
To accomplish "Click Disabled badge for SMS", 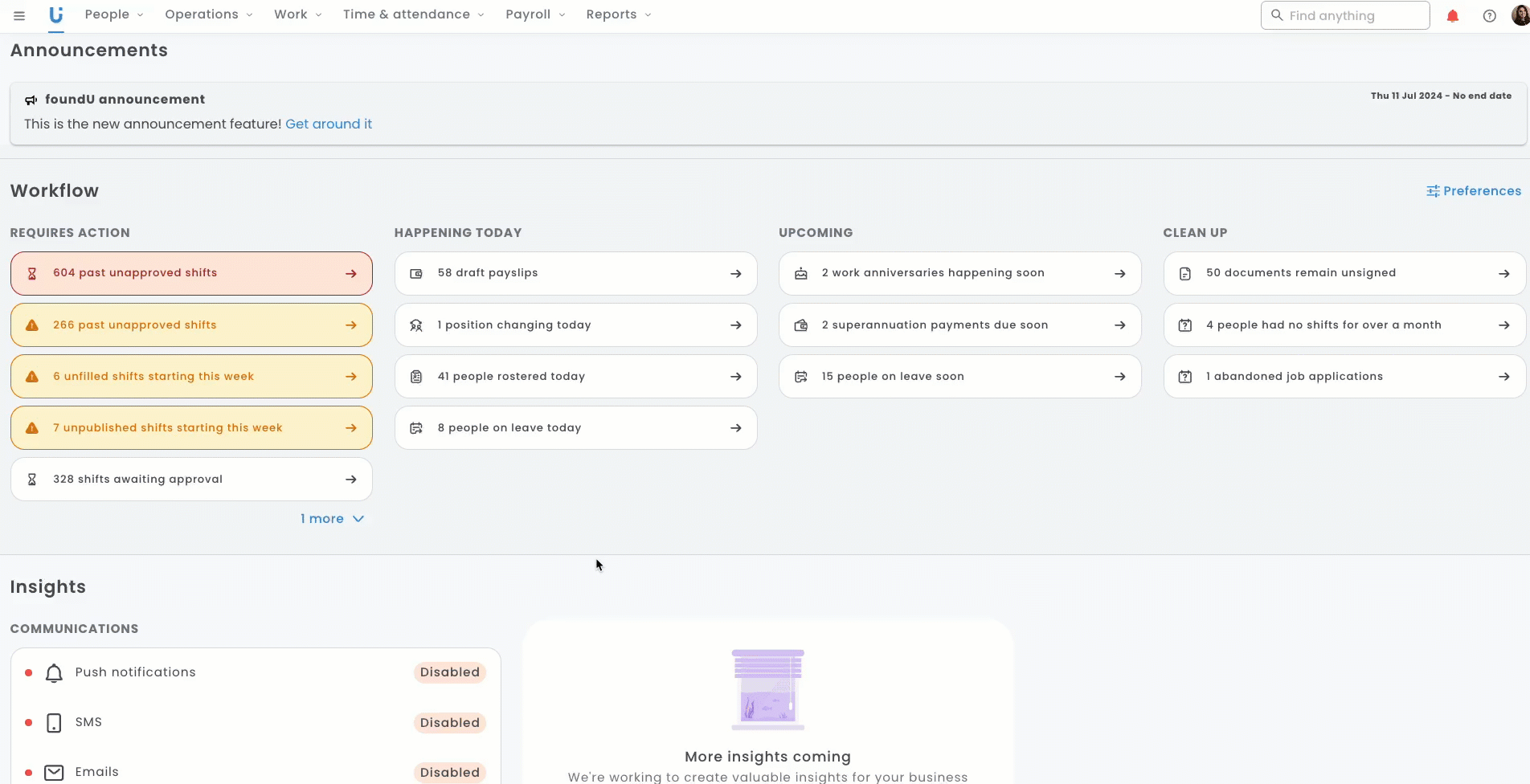I will [x=449, y=723].
